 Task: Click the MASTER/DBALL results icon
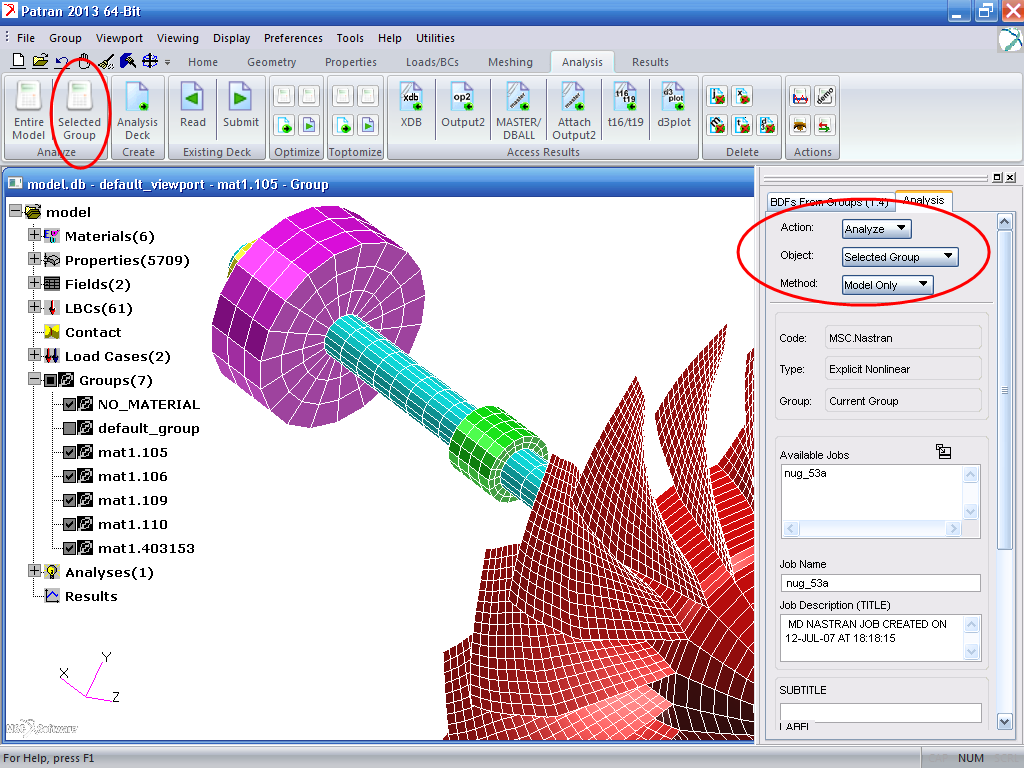coord(519,110)
